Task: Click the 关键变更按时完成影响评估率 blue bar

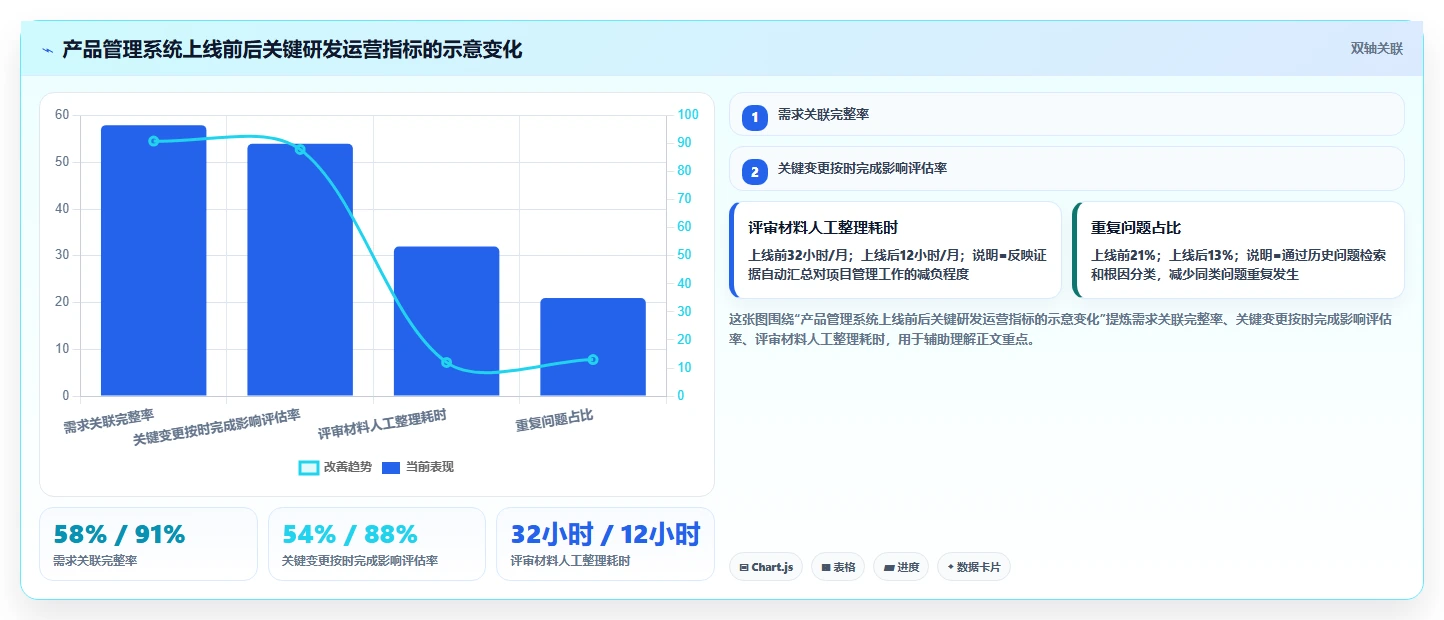Action: (300, 270)
